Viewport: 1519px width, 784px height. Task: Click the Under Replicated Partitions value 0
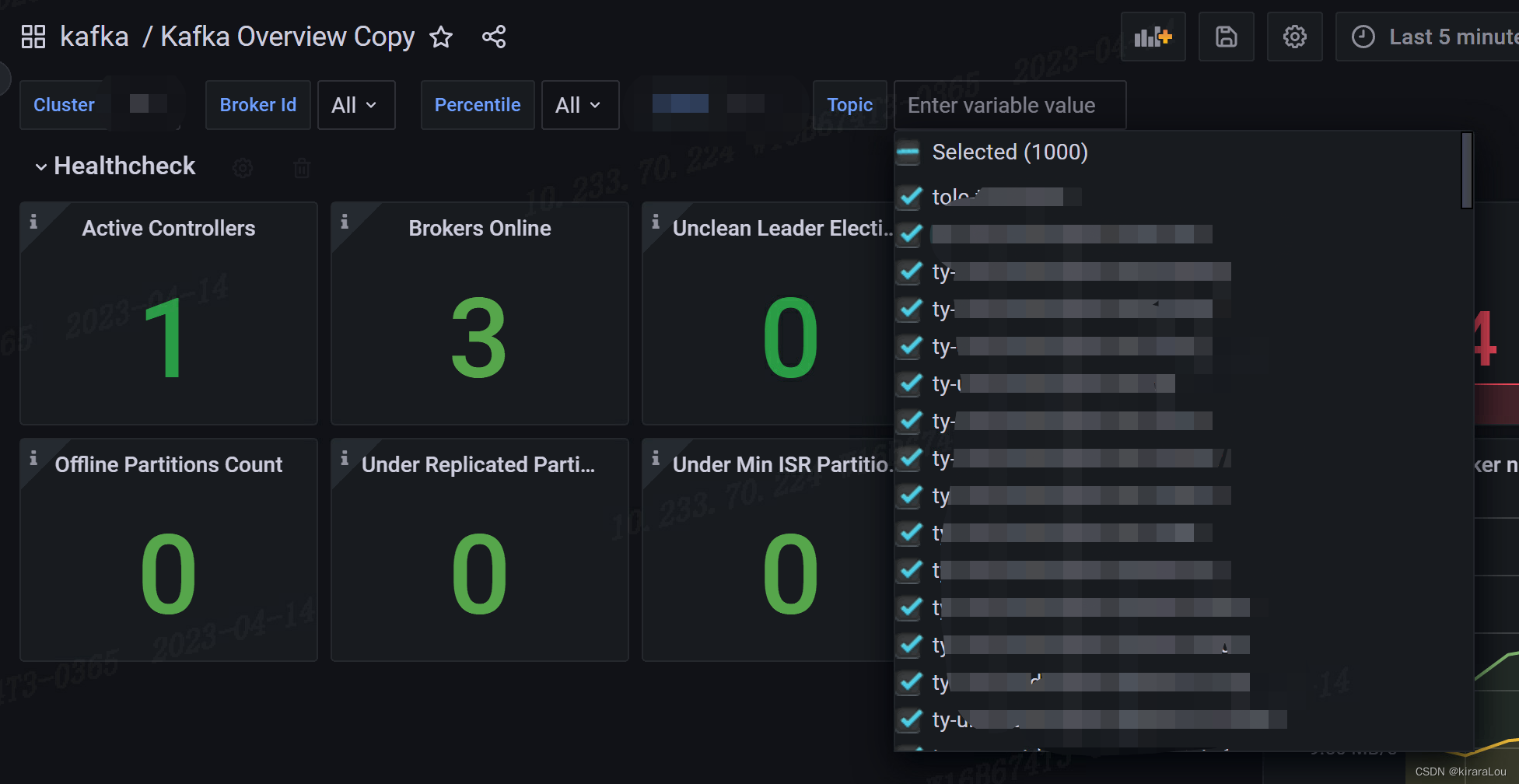(x=479, y=574)
